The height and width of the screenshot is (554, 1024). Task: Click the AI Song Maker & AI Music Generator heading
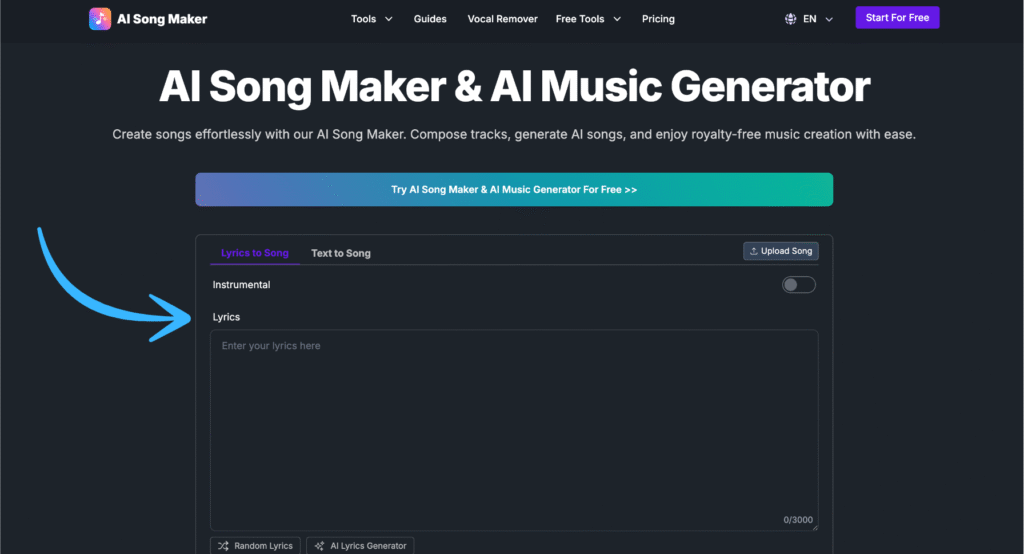click(515, 87)
